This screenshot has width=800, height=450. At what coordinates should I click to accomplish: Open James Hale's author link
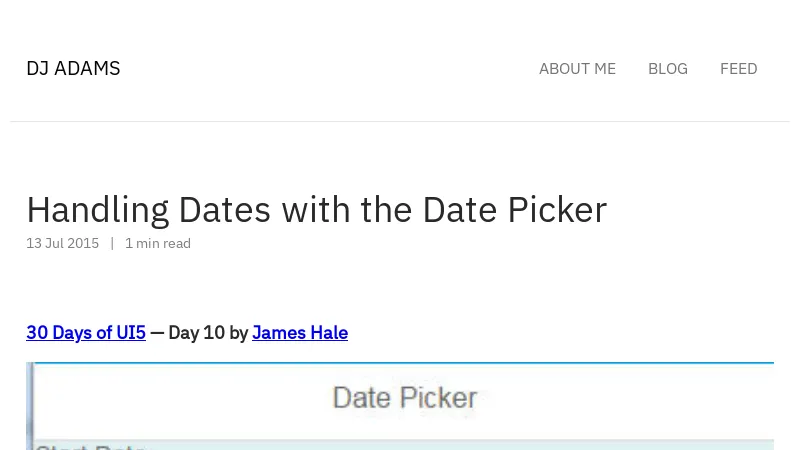coord(300,333)
